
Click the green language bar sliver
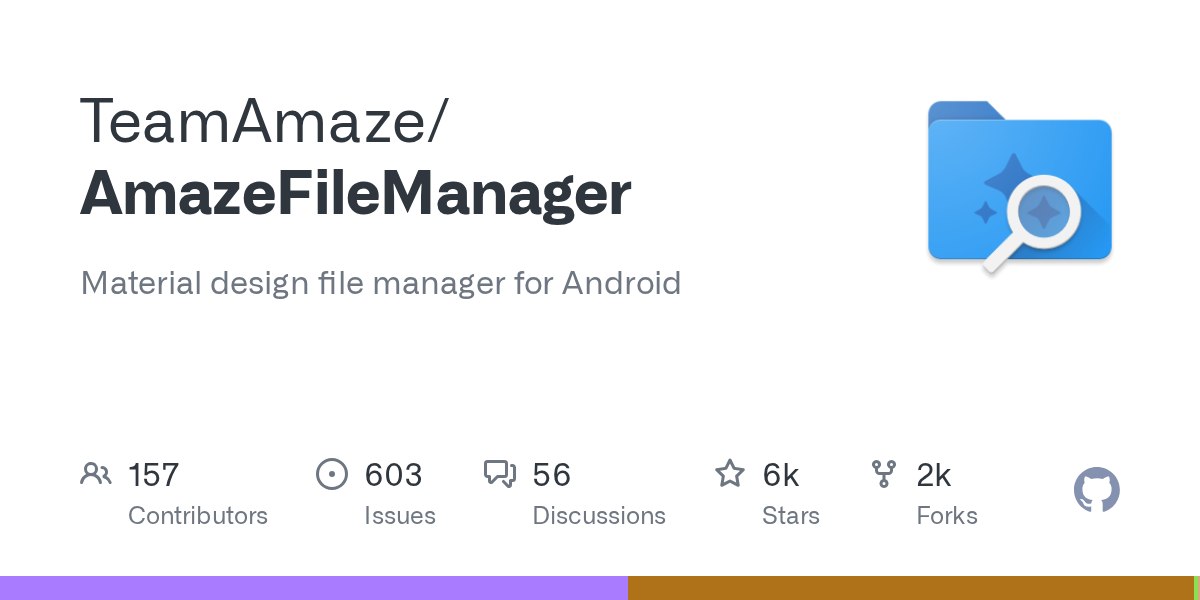(x=1196, y=588)
